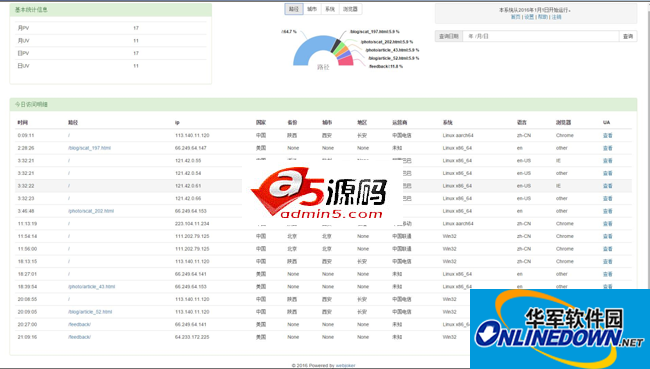Open the 帮助 link
Viewport: 650px width, 369px height.
[x=543, y=17]
